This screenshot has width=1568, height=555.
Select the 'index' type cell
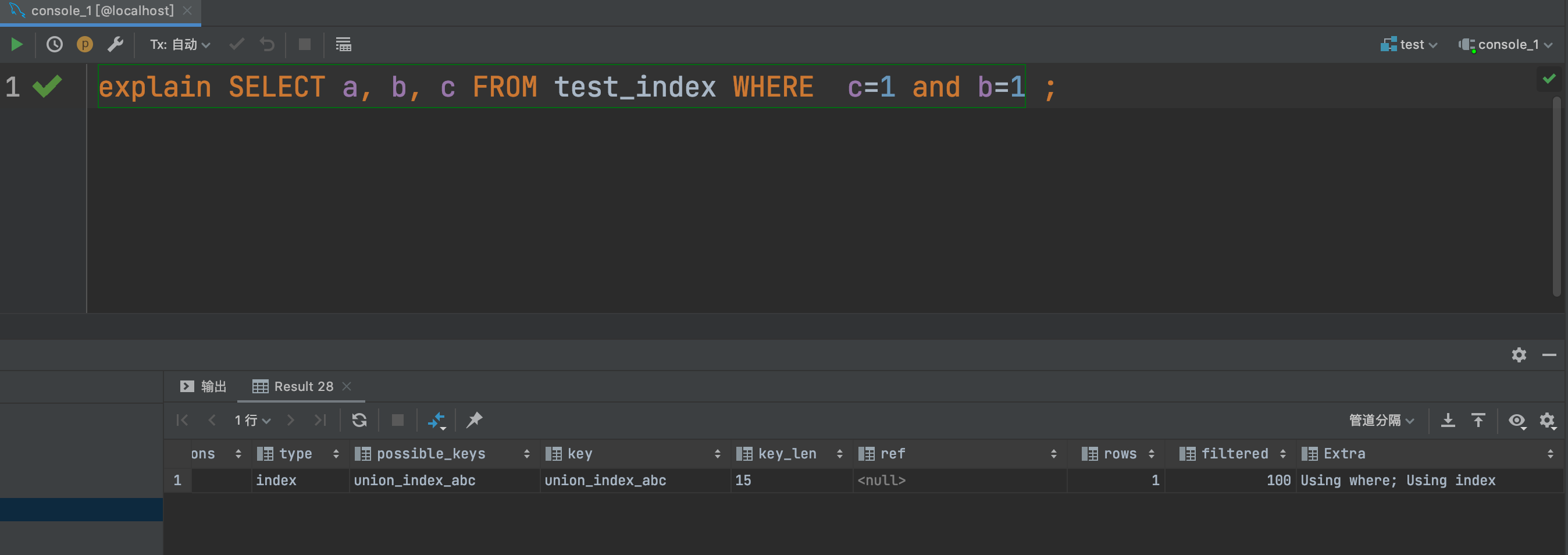300,480
